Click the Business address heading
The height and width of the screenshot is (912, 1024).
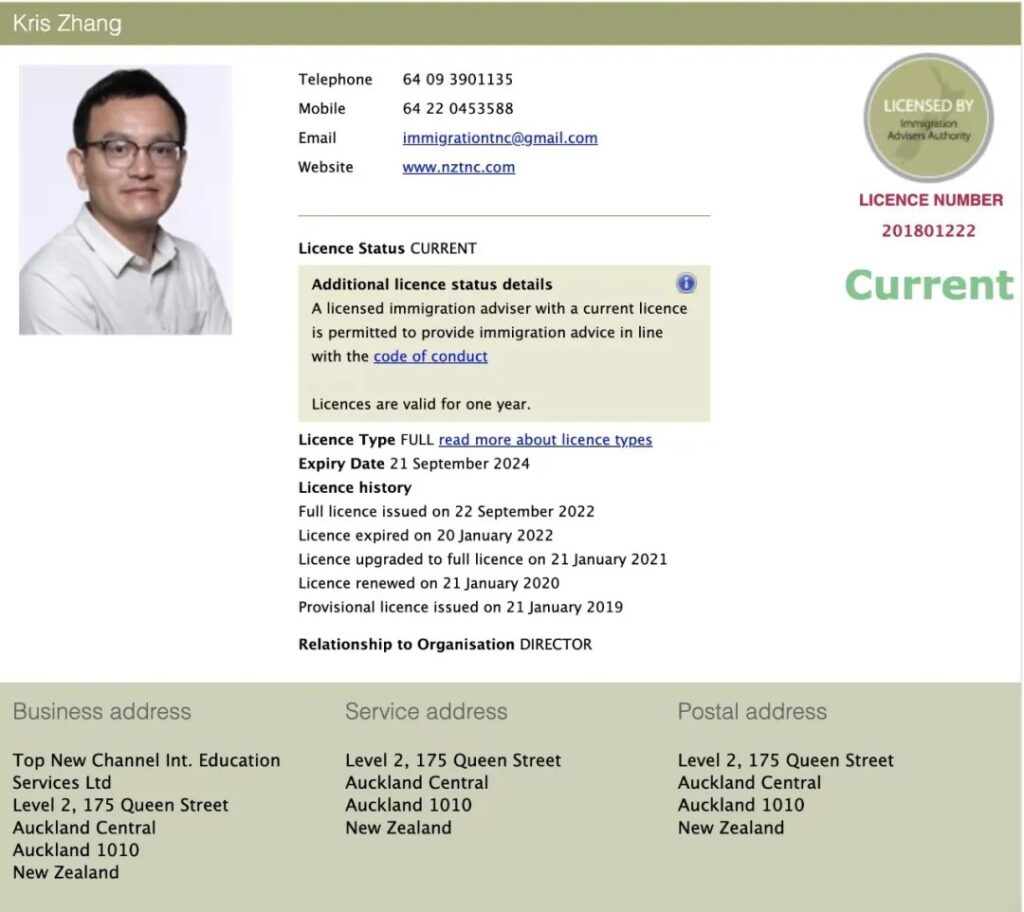[x=102, y=712]
